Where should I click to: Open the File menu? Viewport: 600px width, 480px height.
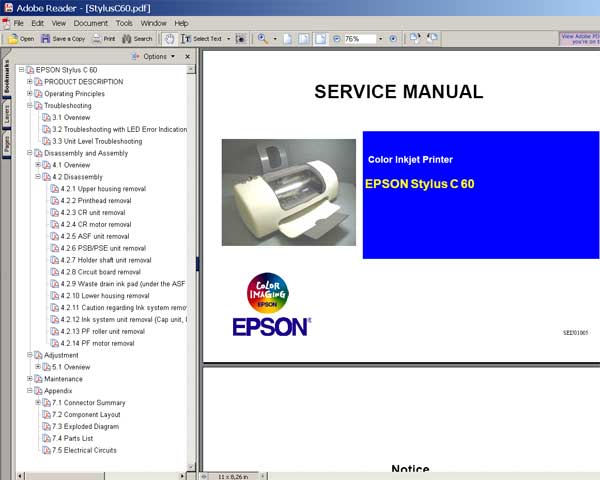tap(19, 23)
